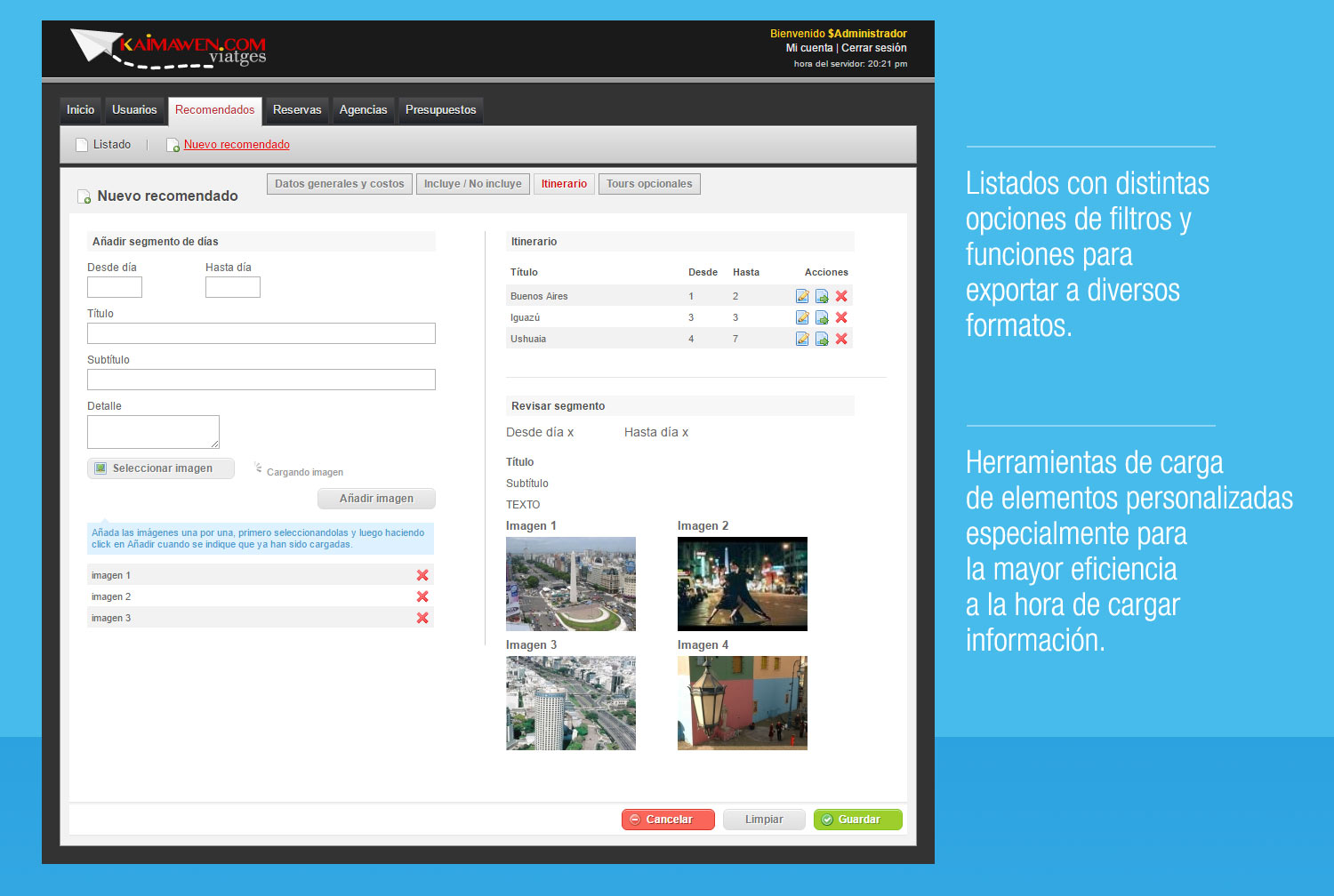Edit the Ushuaia itinerary segment
Image resolution: width=1334 pixels, height=896 pixels.
(x=802, y=339)
